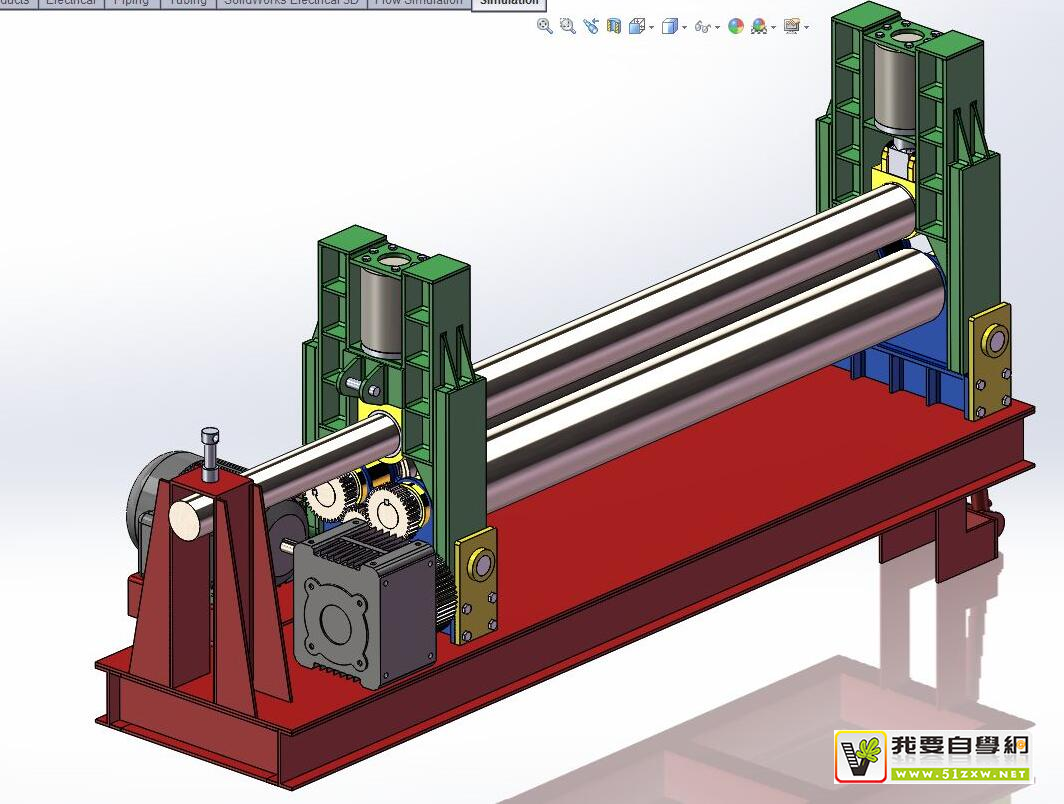Open the Piping tab
Viewport: 1064px width, 804px height.
[x=131, y=3]
